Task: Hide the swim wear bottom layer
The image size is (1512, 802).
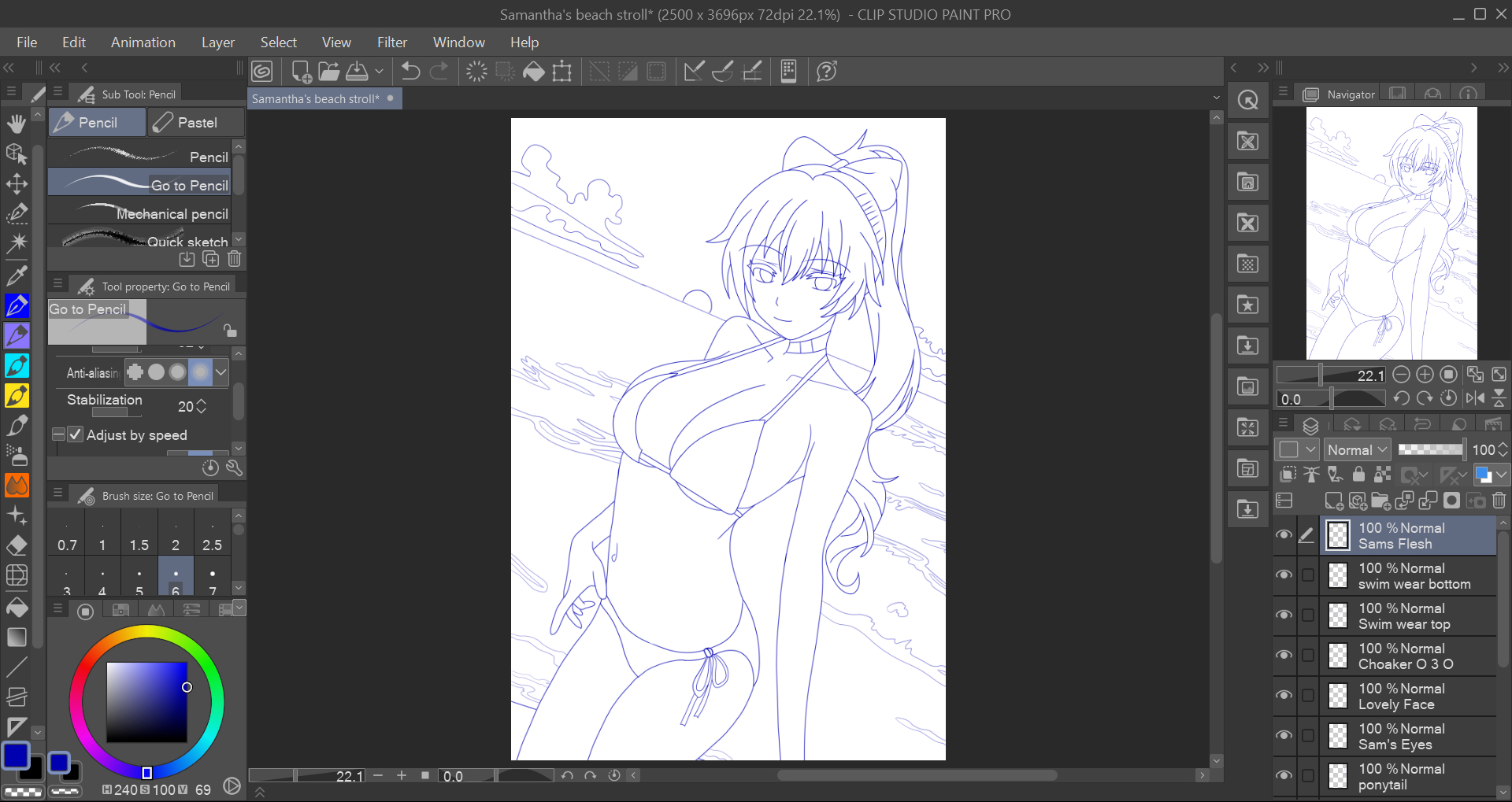Action: pyautogui.click(x=1284, y=575)
